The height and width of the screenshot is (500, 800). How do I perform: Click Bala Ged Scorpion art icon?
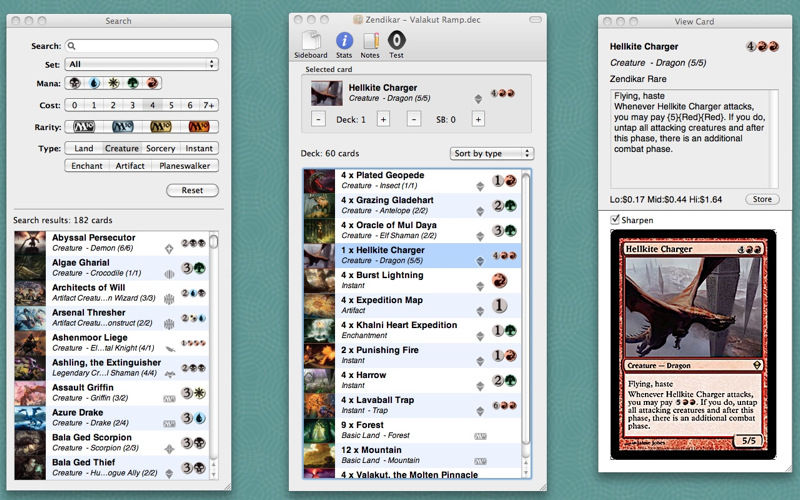[x=30, y=443]
